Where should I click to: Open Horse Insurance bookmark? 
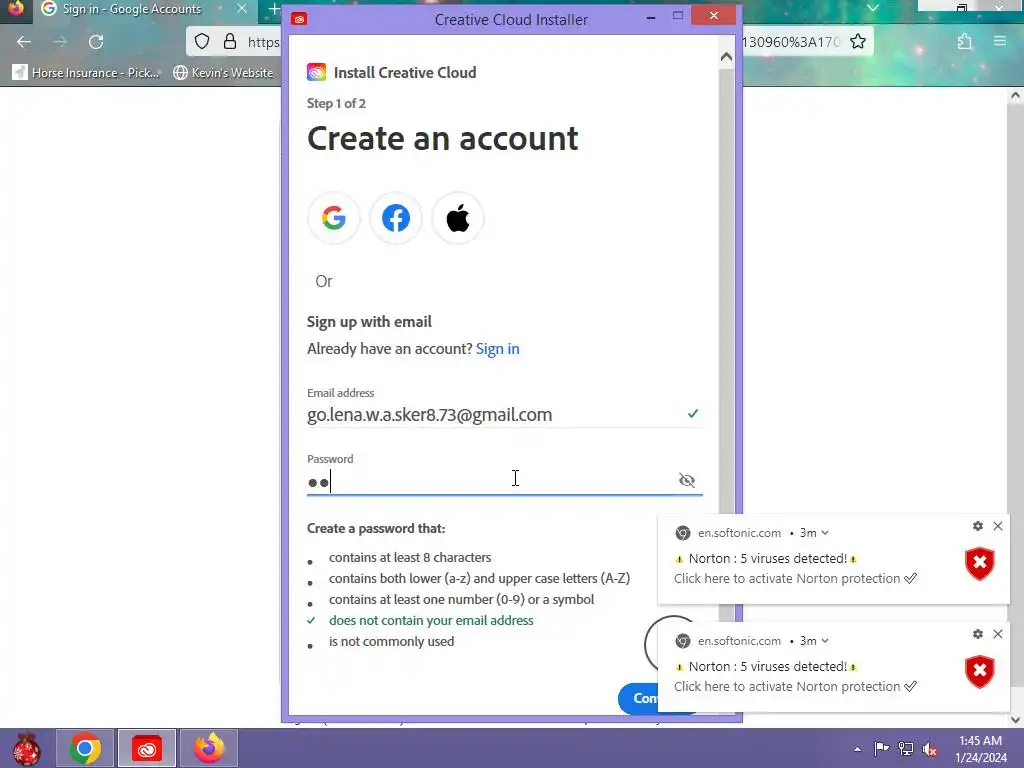click(x=86, y=72)
